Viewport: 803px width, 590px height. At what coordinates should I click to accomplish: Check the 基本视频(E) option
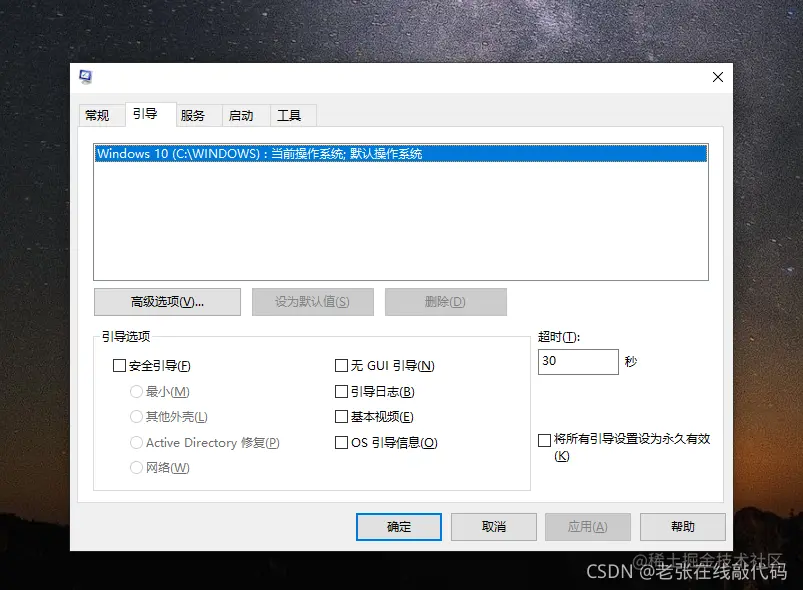(x=341, y=416)
